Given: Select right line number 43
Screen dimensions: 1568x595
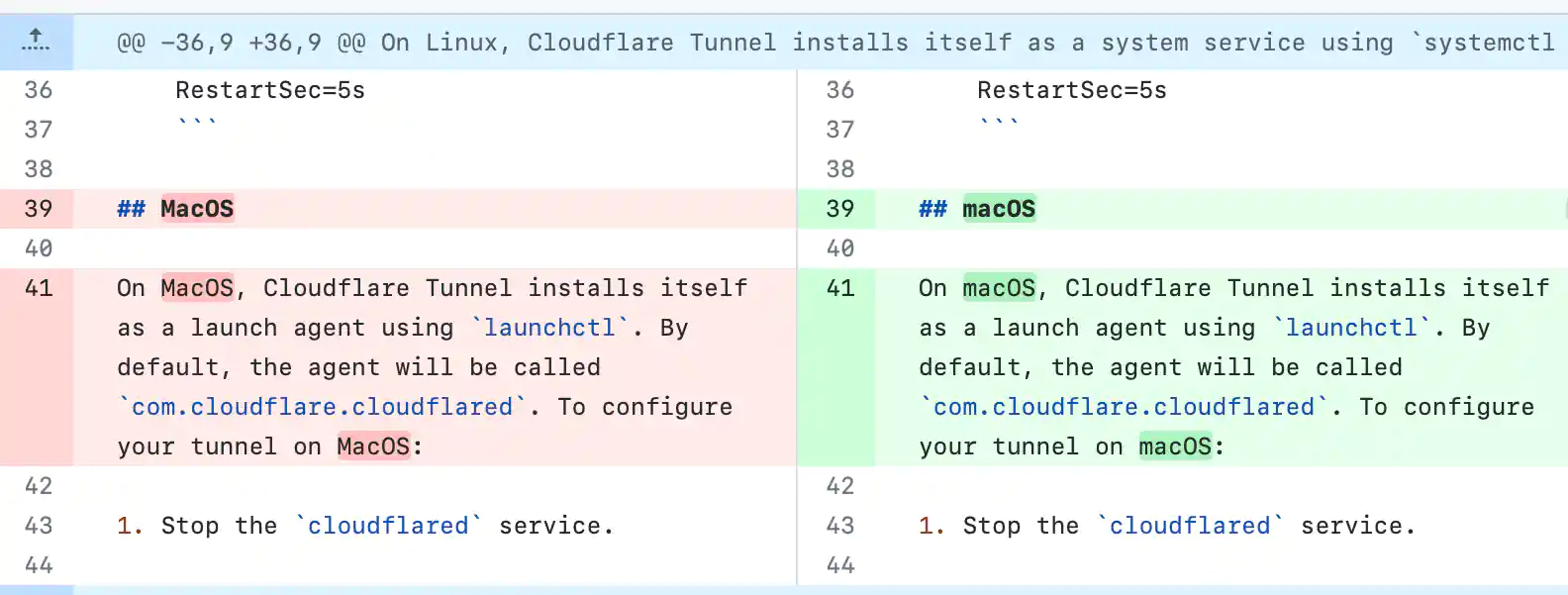Looking at the screenshot, I should [839, 526].
